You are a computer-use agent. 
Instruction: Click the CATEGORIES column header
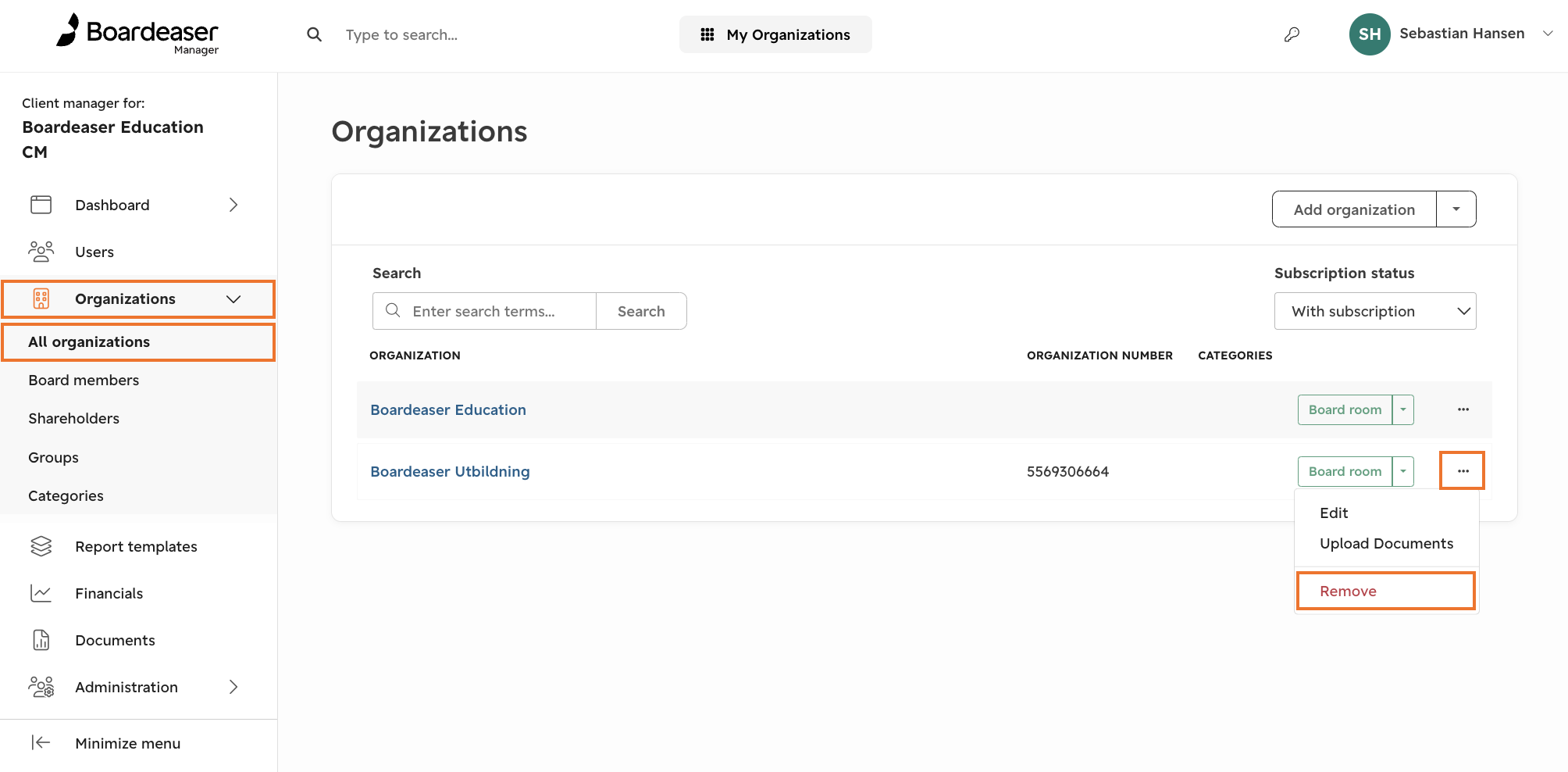[x=1235, y=355]
